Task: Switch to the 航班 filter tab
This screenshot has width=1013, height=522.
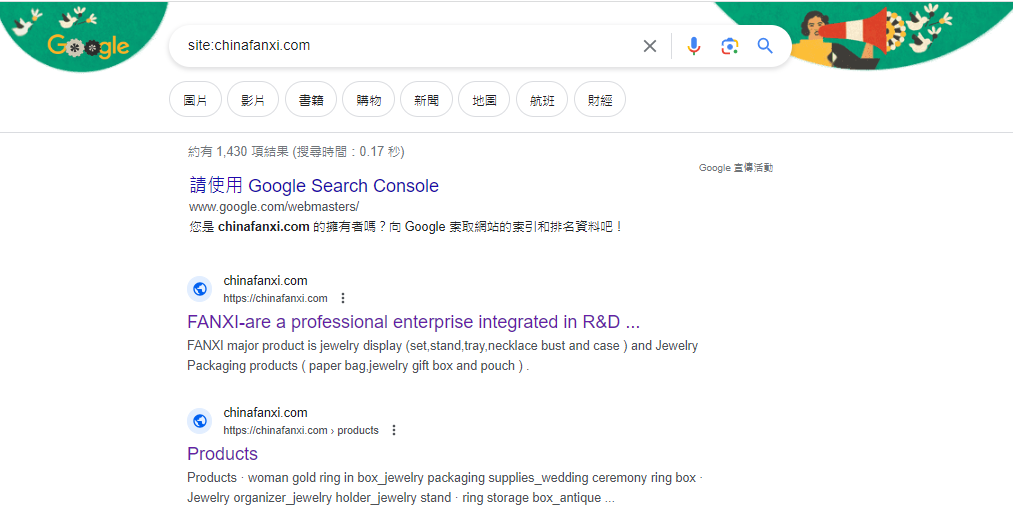Action: click(x=542, y=99)
